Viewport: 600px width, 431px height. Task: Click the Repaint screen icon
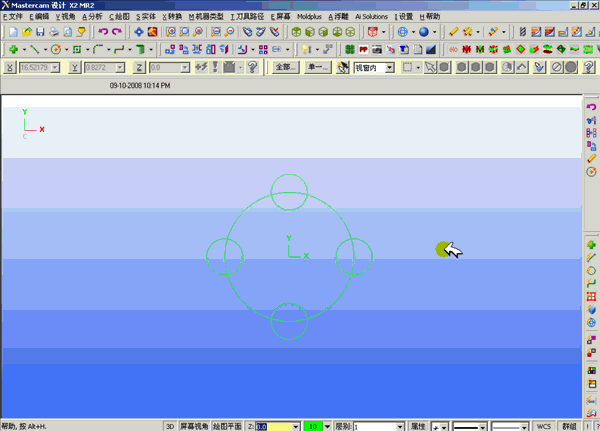[153, 32]
